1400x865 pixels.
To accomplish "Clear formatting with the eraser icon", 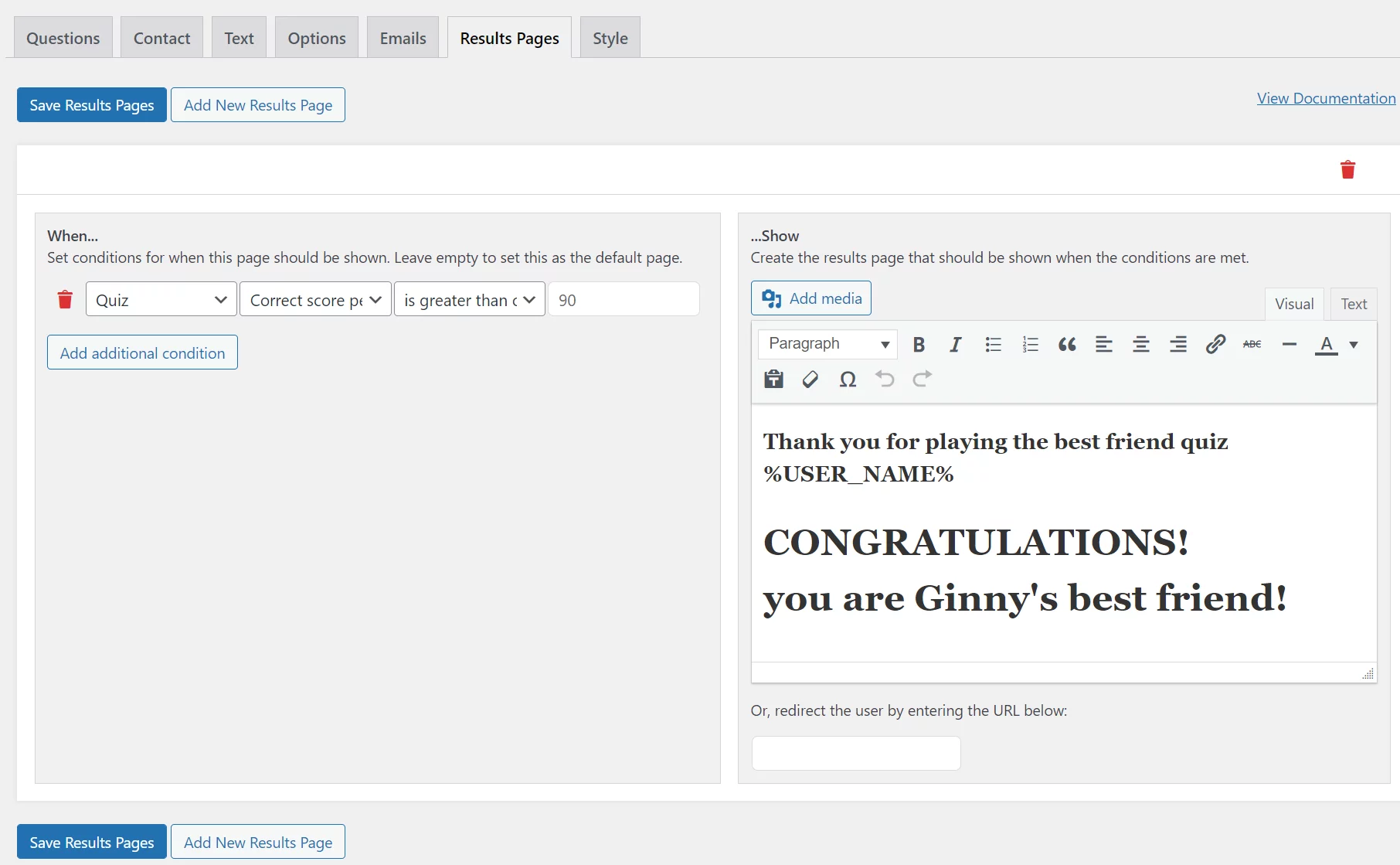I will click(x=810, y=379).
